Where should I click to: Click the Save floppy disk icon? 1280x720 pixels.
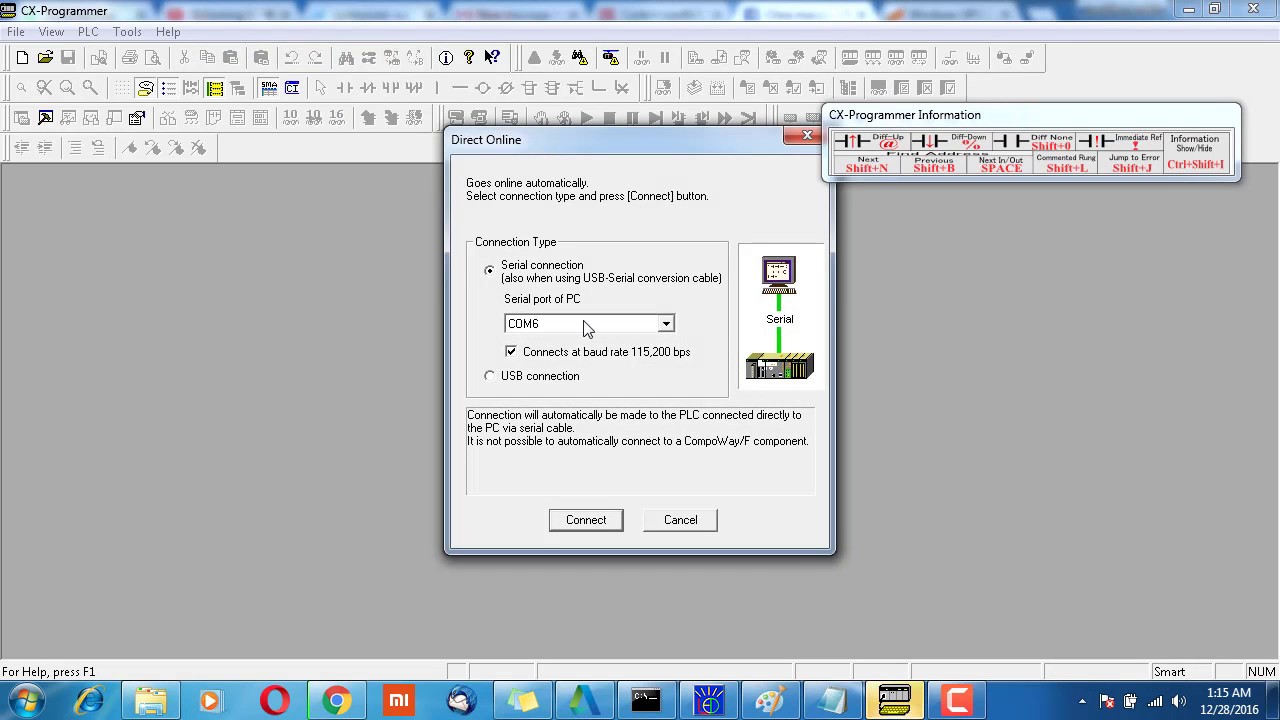pos(68,58)
